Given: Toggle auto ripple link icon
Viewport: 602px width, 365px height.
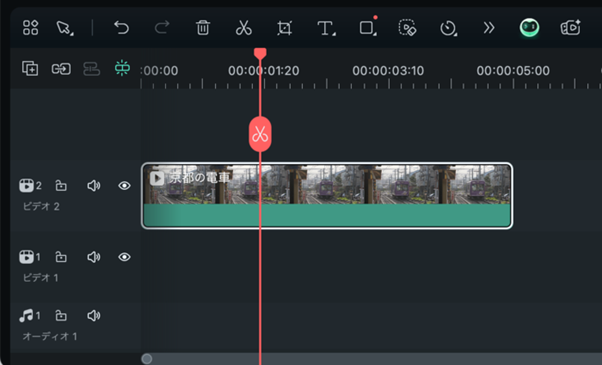Looking at the screenshot, I should point(61,69).
